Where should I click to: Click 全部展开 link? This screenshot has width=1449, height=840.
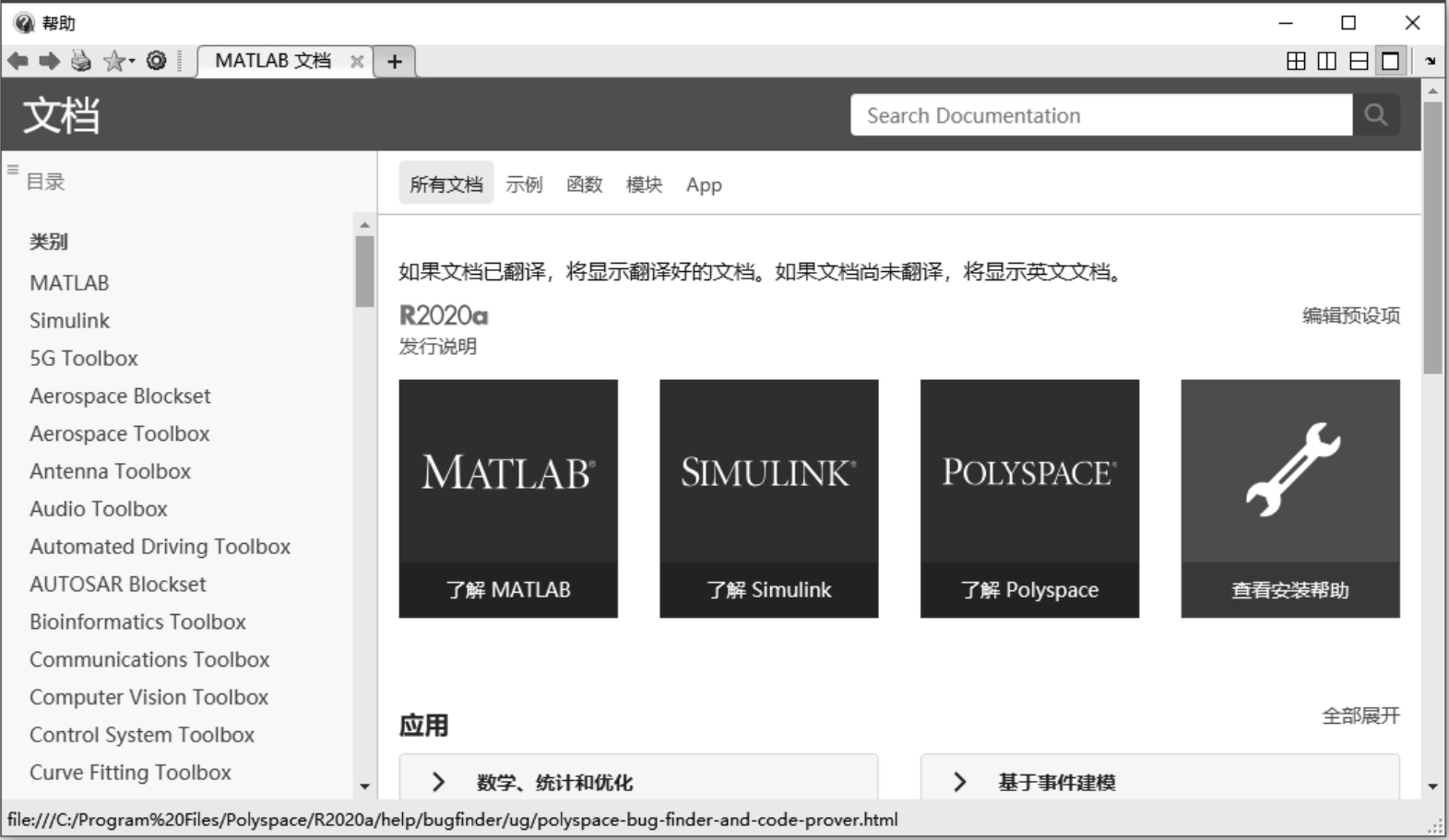[x=1360, y=716]
